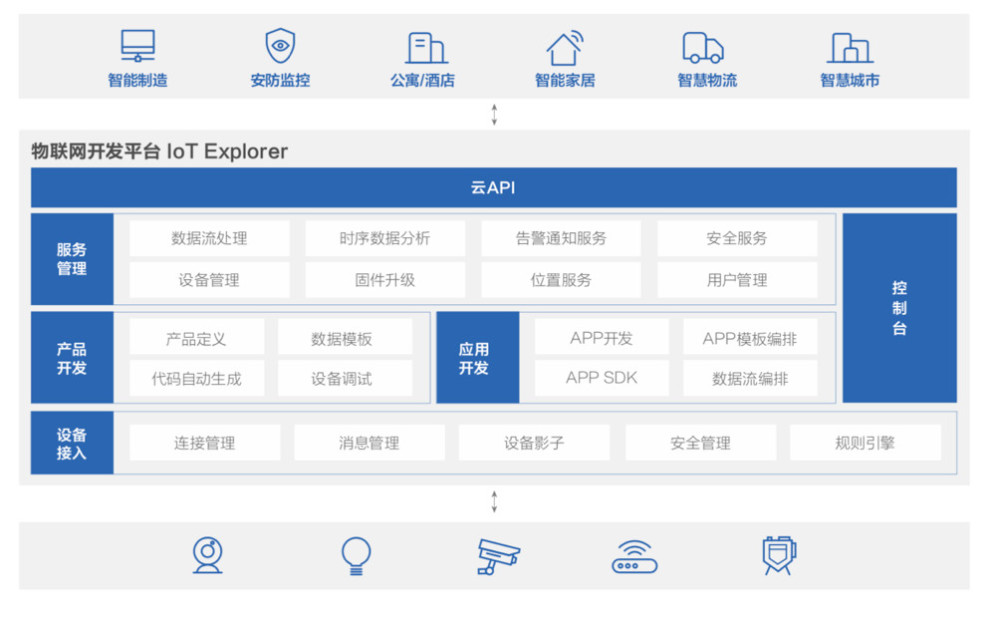Choose the 数据流编排 box
The image size is (1000, 619).
[750, 378]
